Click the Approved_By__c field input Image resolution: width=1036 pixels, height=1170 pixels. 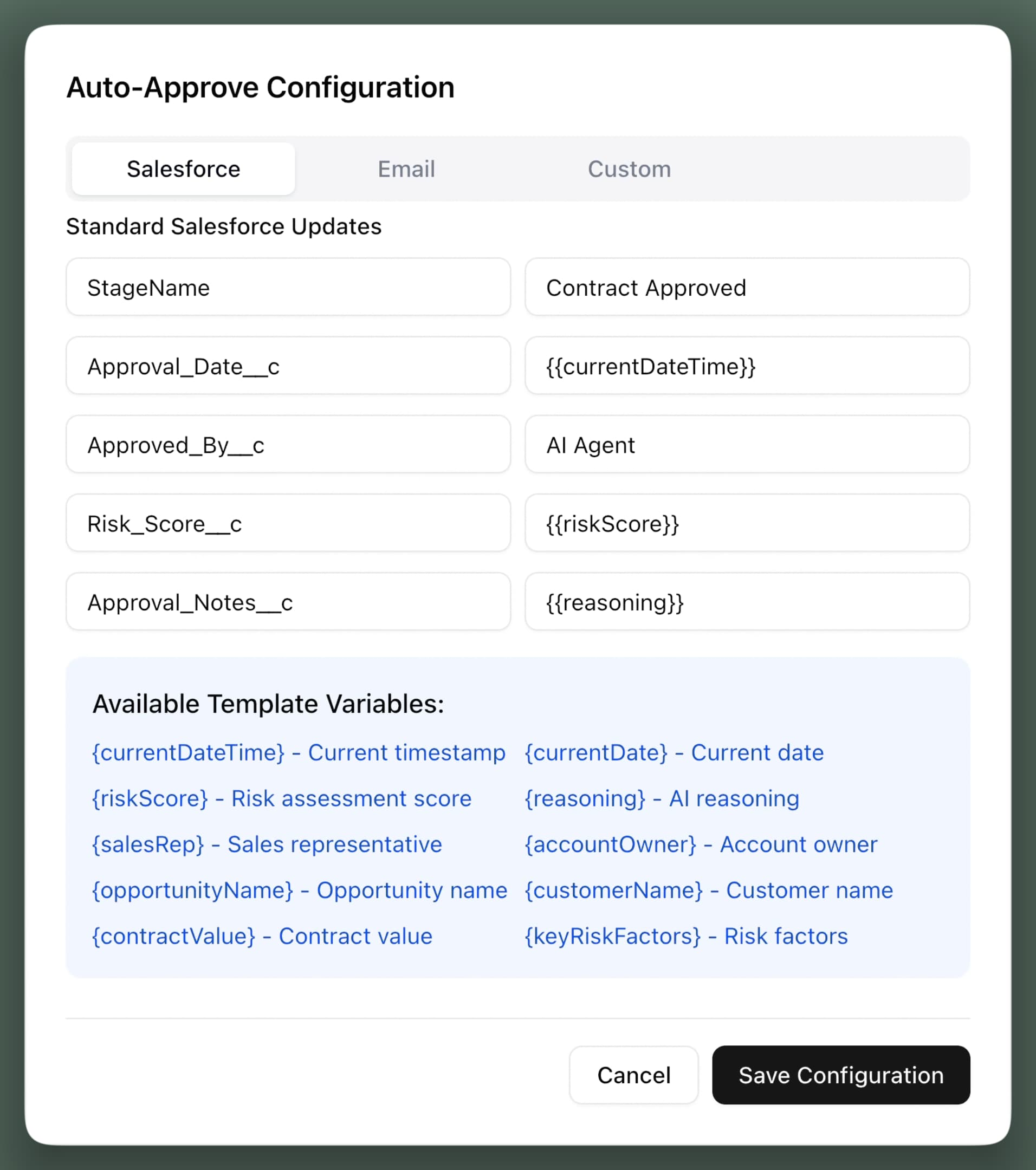pos(288,444)
